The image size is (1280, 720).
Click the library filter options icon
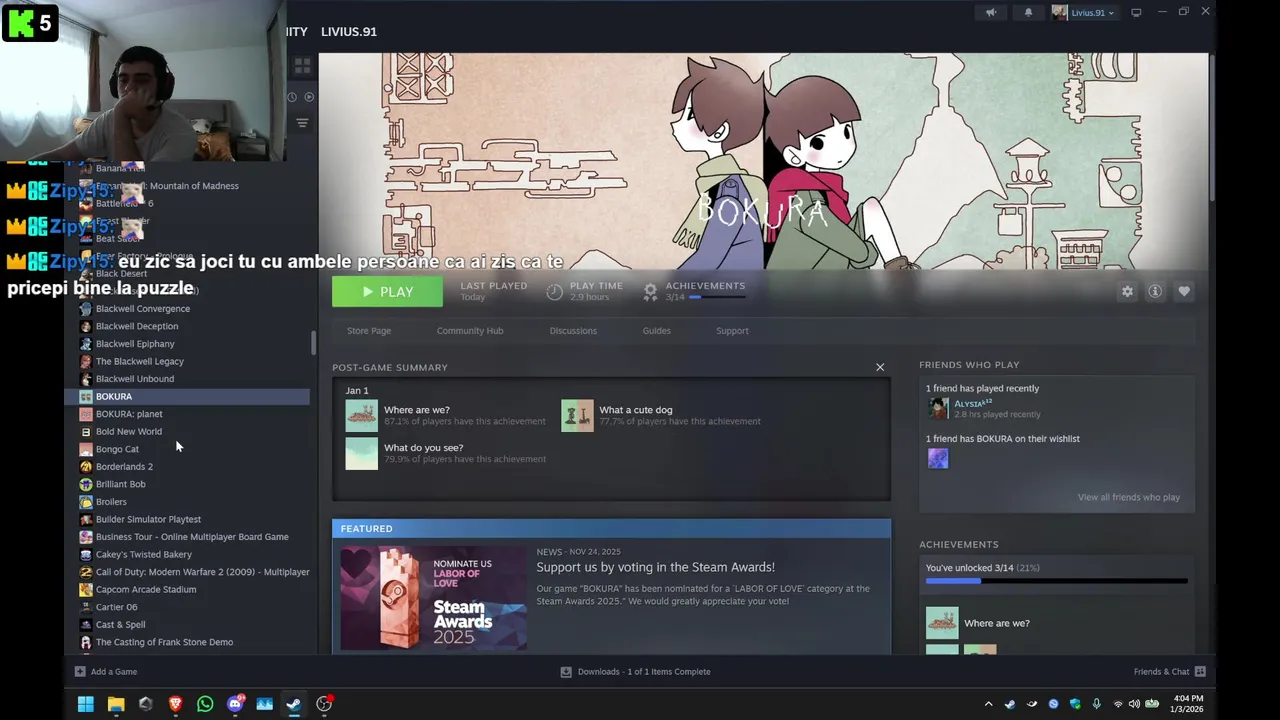[302, 123]
